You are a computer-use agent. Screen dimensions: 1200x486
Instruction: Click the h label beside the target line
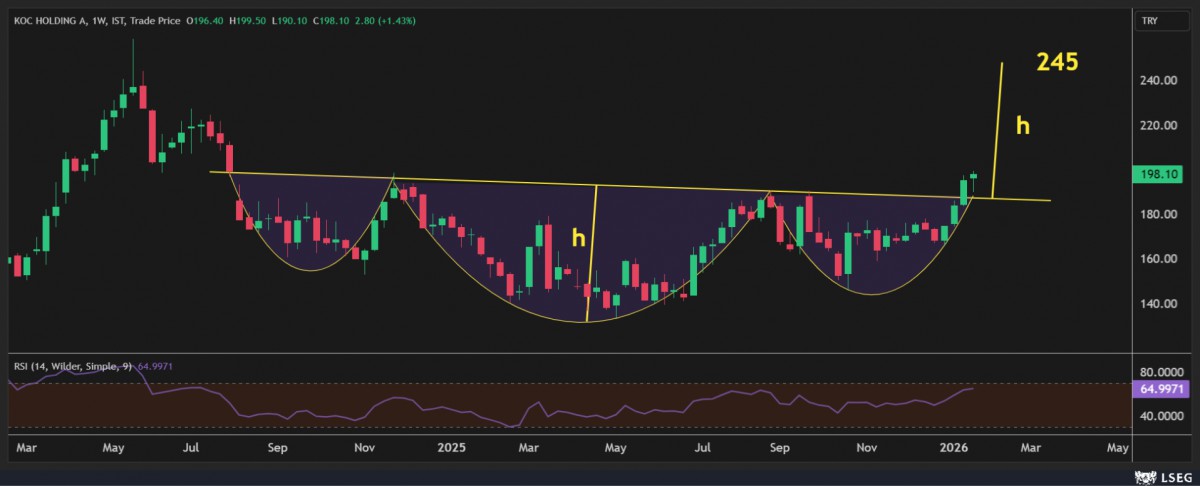pos(1023,126)
